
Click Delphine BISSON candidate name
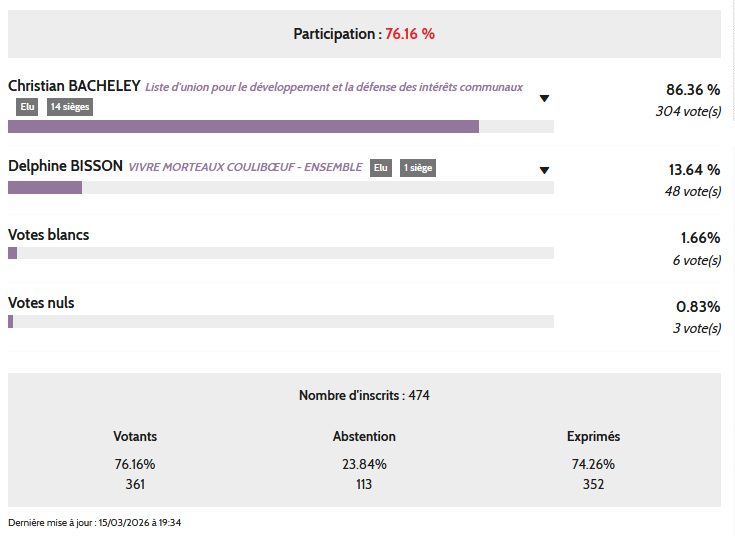click(x=65, y=166)
